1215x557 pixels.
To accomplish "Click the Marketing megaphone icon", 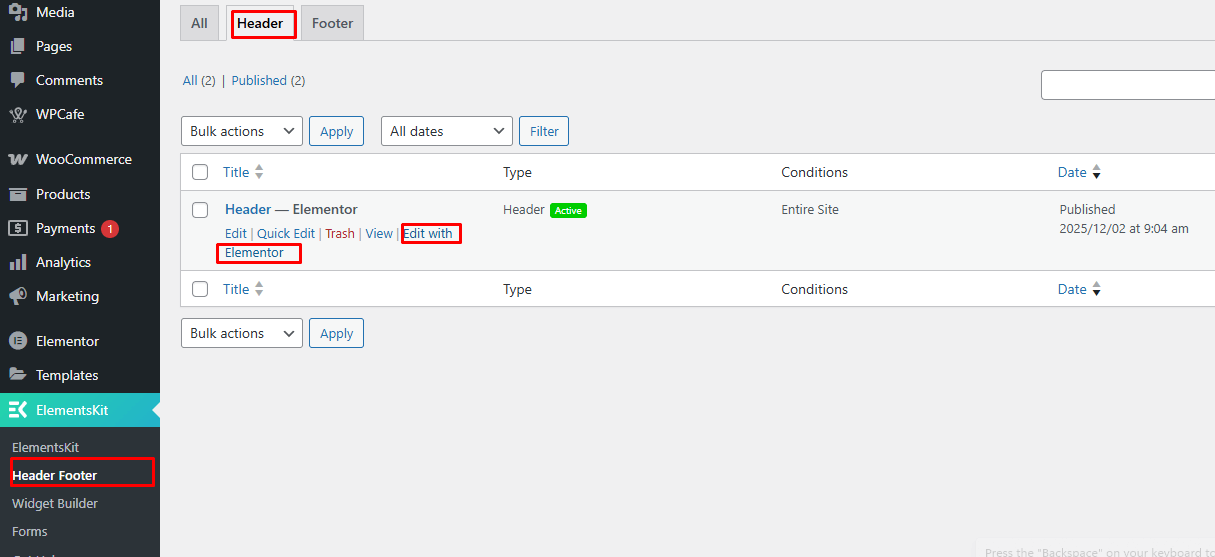I will pyautogui.click(x=17, y=296).
